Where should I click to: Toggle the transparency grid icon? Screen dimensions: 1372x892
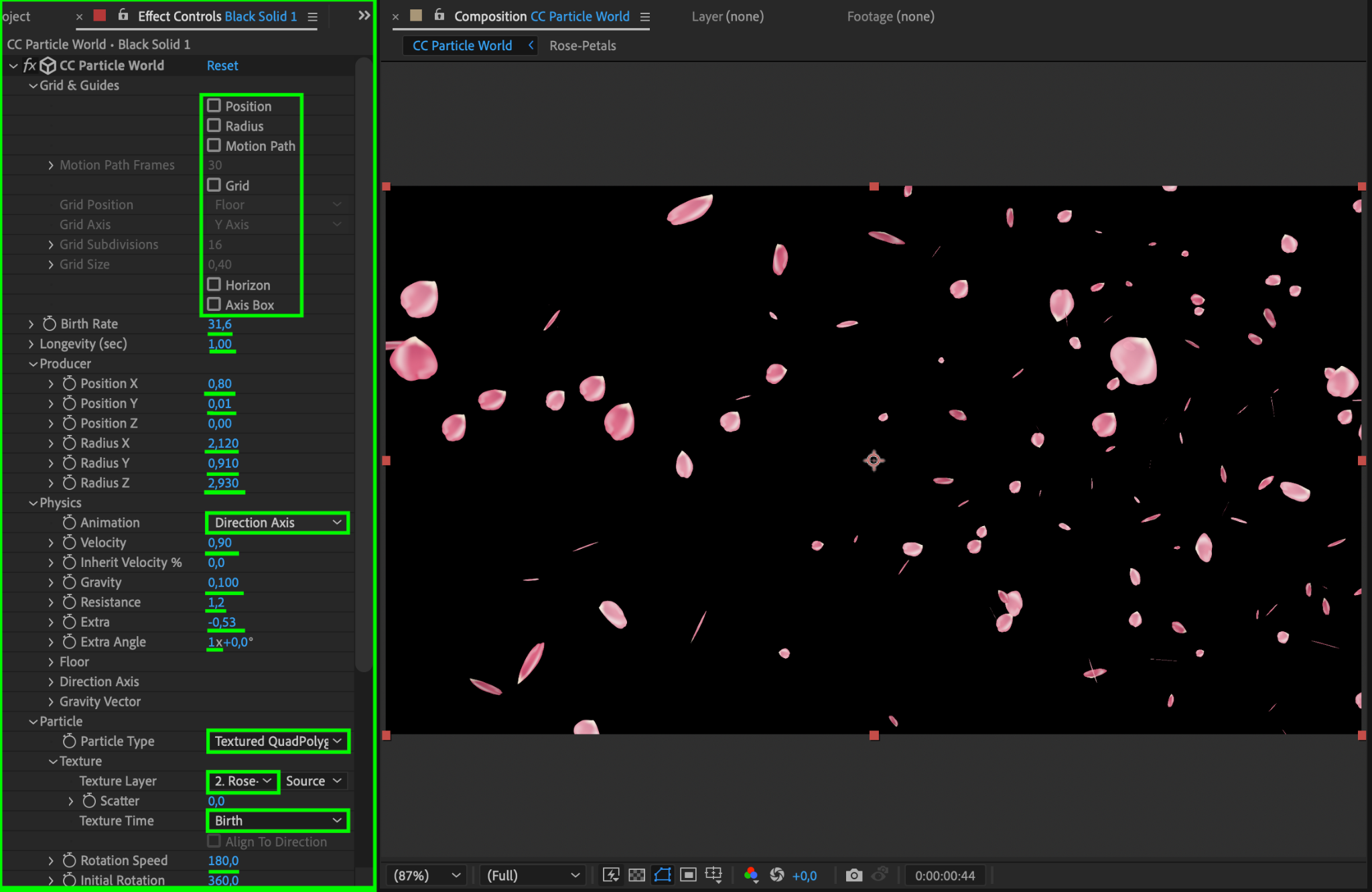pos(636,875)
